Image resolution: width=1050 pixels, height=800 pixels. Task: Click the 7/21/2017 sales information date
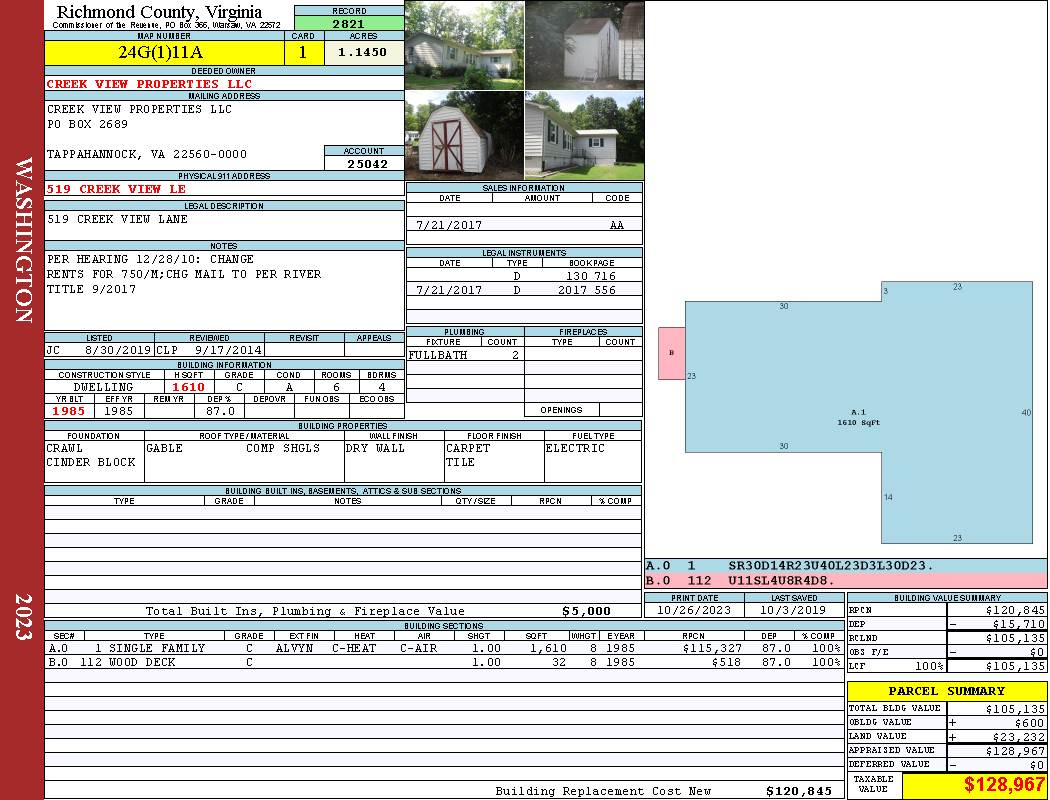point(448,226)
